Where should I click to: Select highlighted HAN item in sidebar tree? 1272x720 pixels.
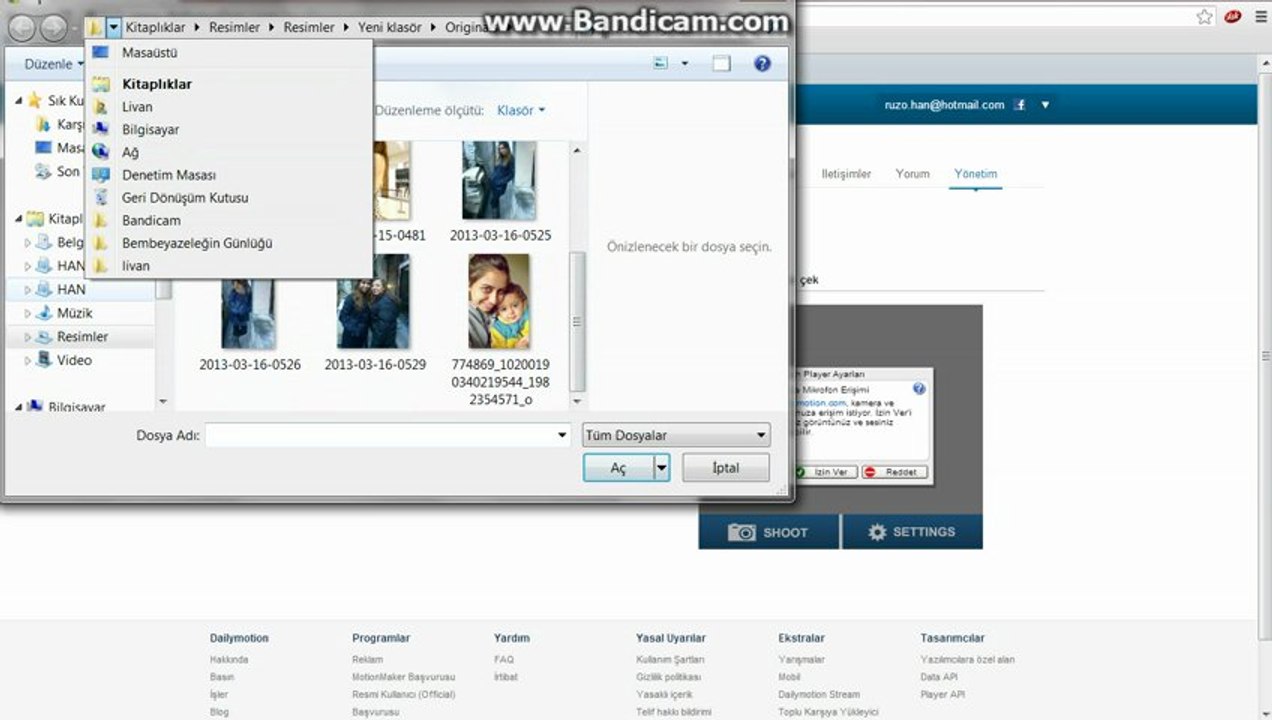pyautogui.click(x=71, y=289)
